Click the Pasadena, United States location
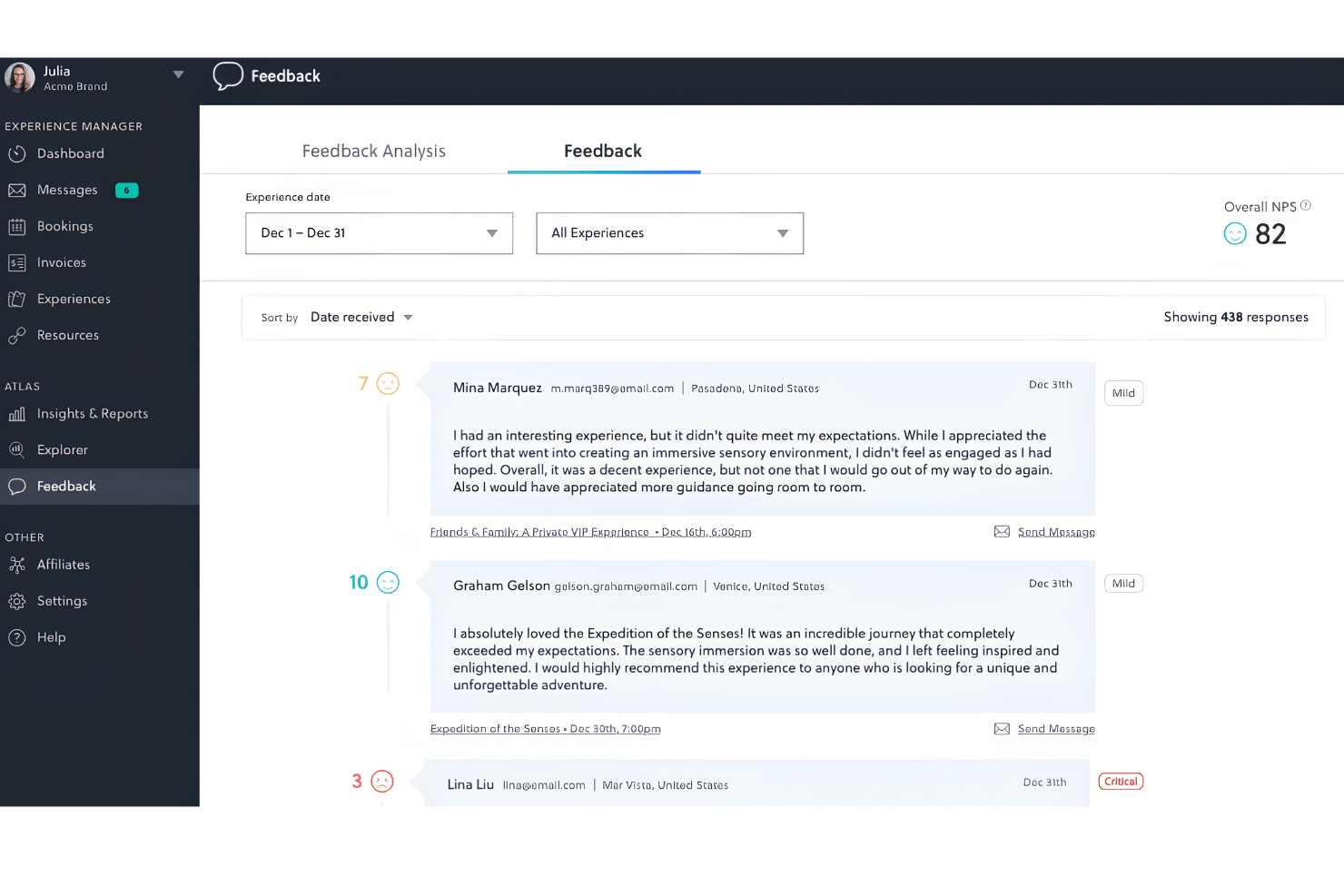 [x=755, y=389]
